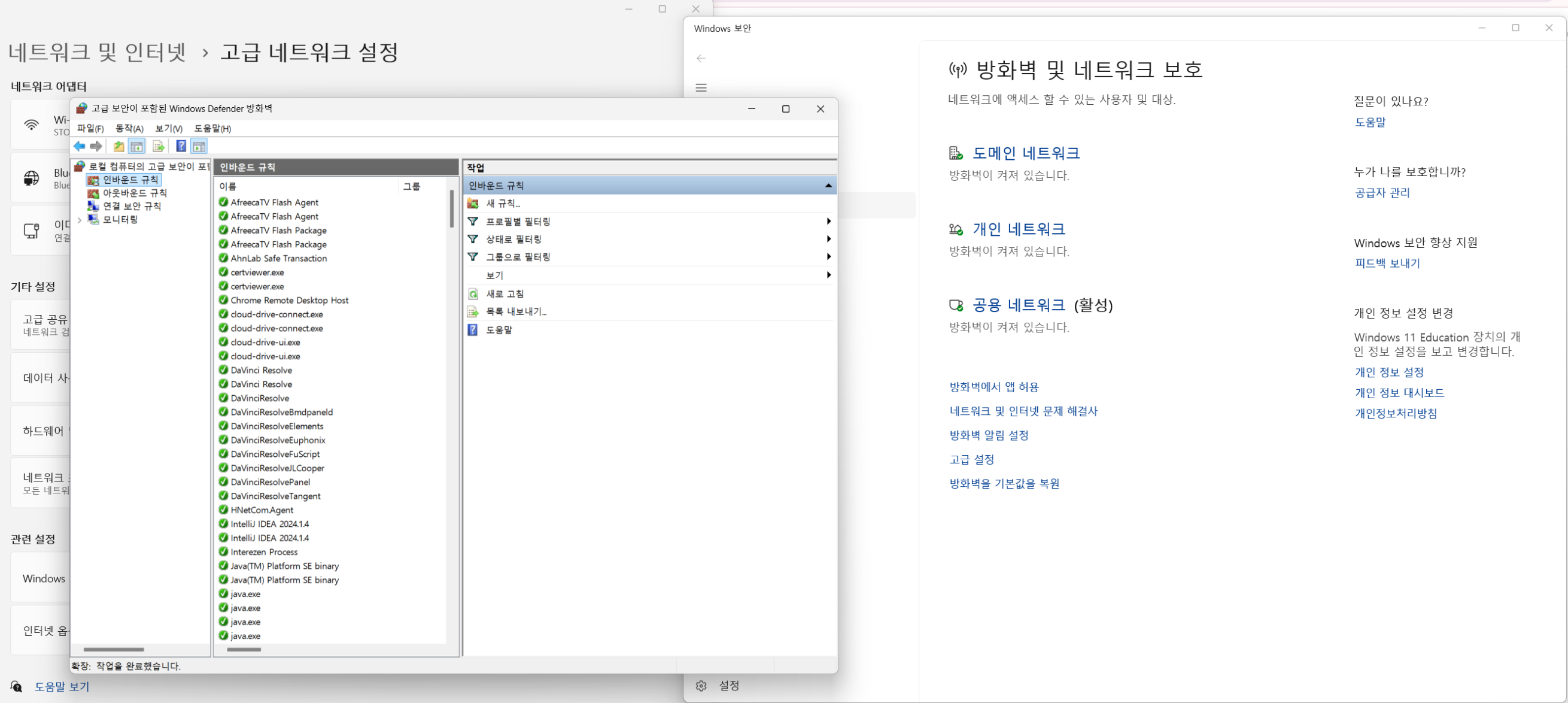Select 연결 보안 규칙 tree node
Image resolution: width=1568 pixels, height=703 pixels.
[132, 207]
